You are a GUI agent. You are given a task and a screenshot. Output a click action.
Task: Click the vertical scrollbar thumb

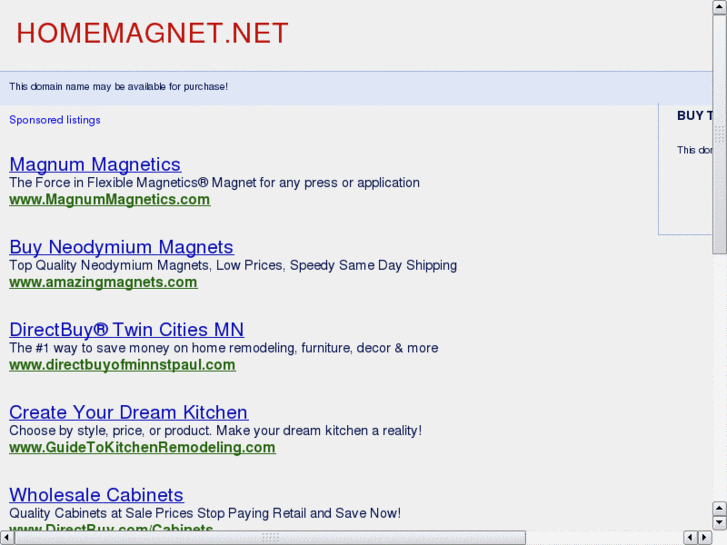coord(719,135)
